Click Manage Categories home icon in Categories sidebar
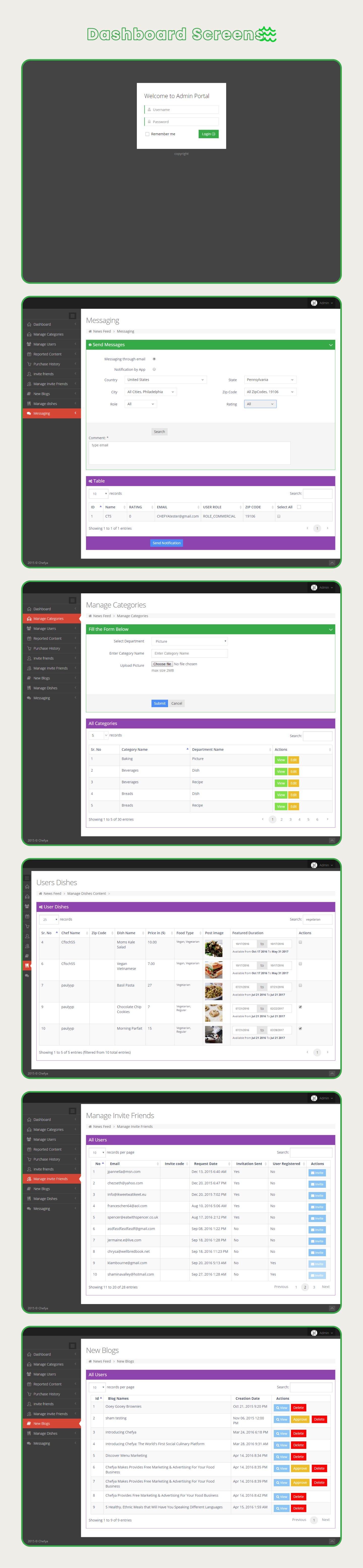The height and width of the screenshot is (1568, 363). point(29,619)
